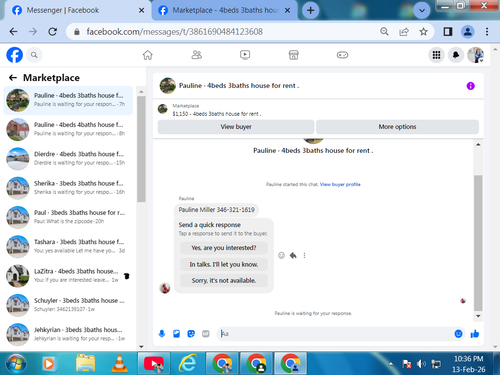Switch to the Marketplace 4beds 3baths tab
This screenshot has height=375, width=500.
pyautogui.click(x=224, y=10)
